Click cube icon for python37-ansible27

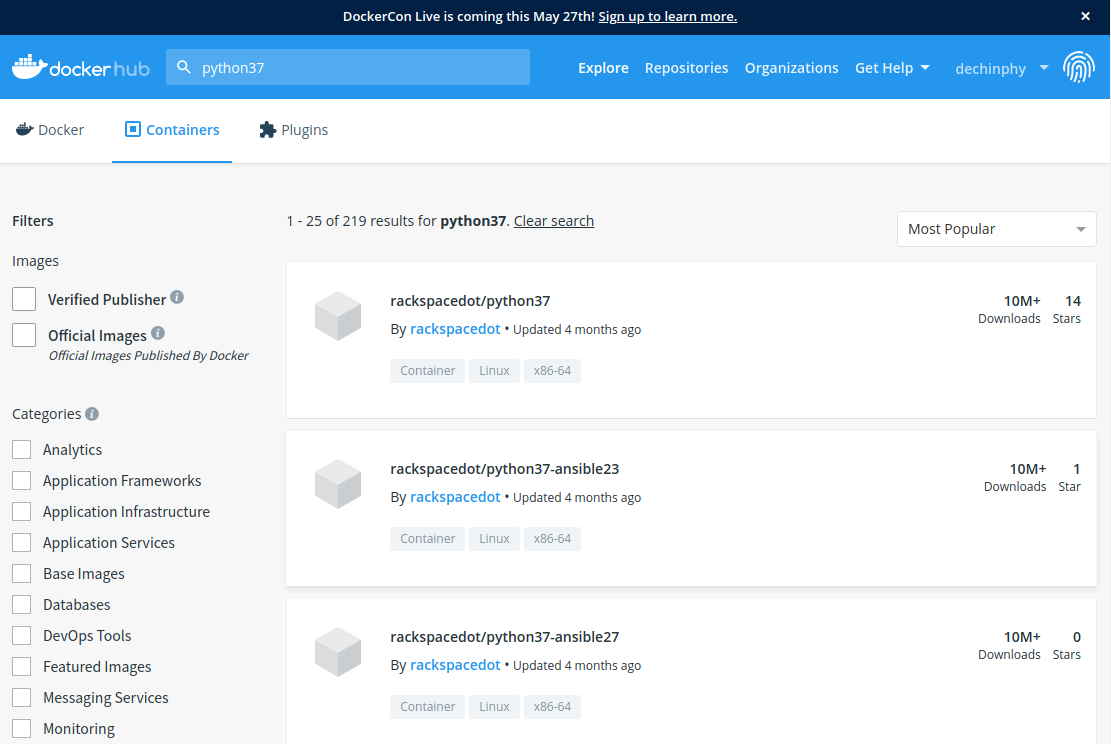coord(338,652)
